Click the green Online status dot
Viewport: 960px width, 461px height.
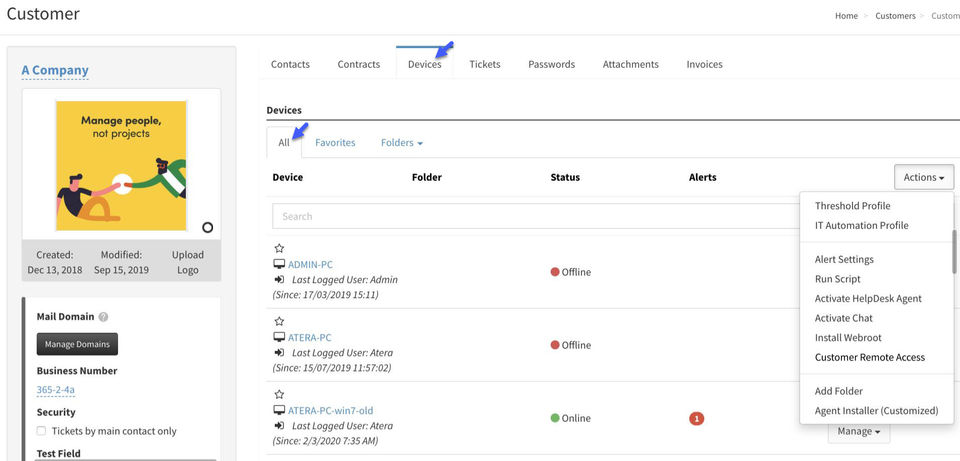(x=555, y=418)
